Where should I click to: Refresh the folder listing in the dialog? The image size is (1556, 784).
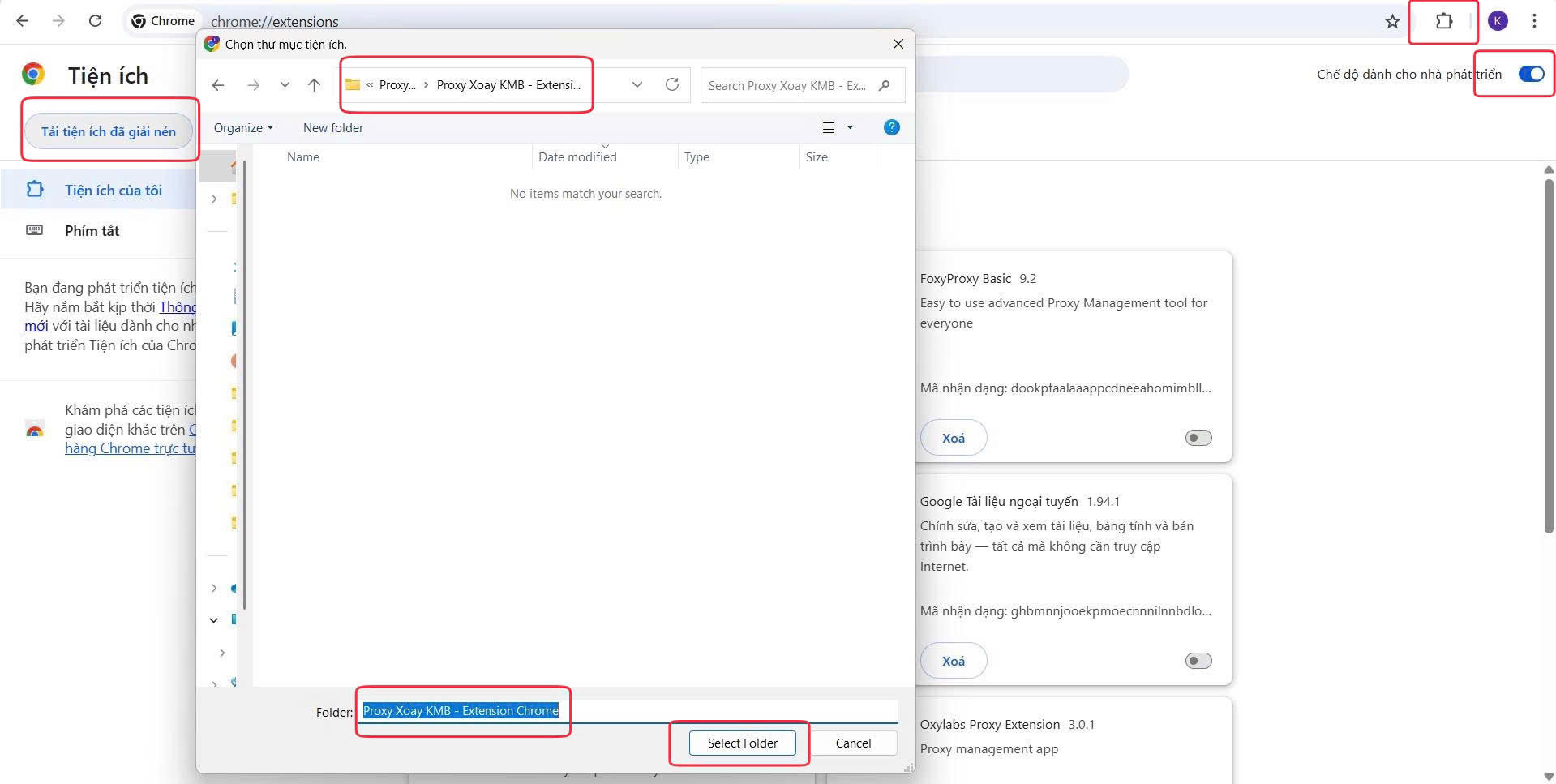pos(671,85)
